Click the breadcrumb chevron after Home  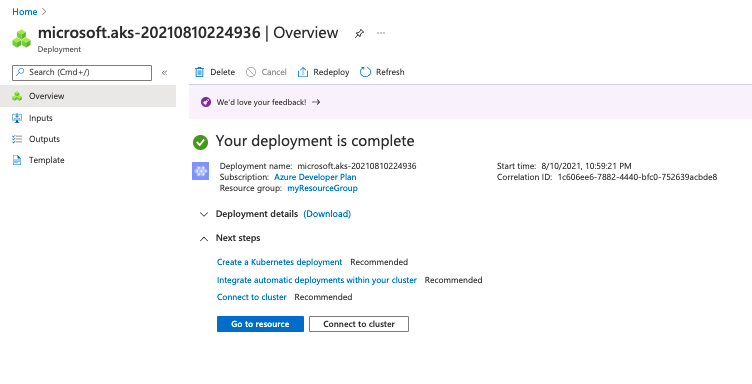click(45, 12)
